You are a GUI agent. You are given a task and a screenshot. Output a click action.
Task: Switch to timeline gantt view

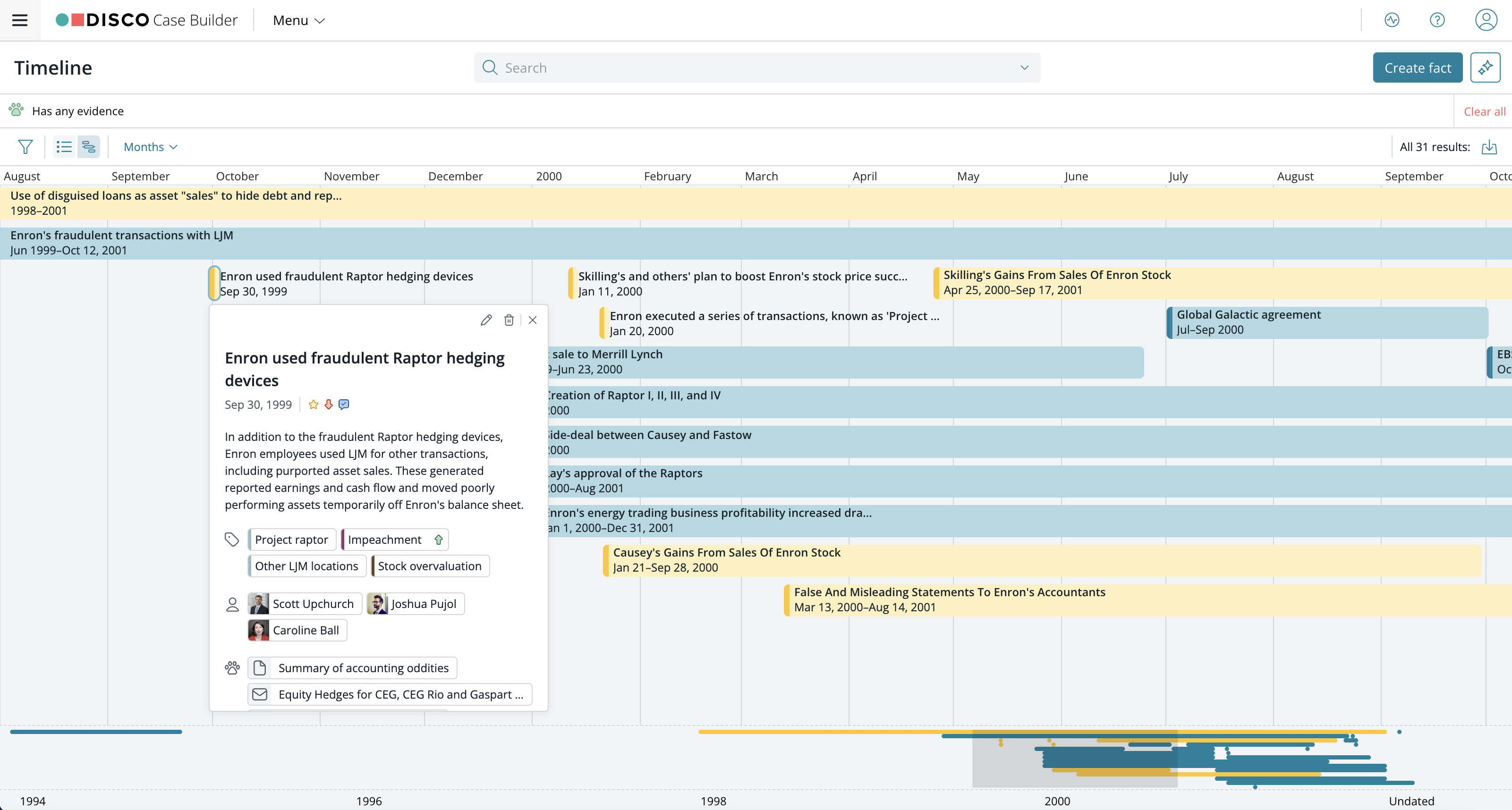click(89, 147)
